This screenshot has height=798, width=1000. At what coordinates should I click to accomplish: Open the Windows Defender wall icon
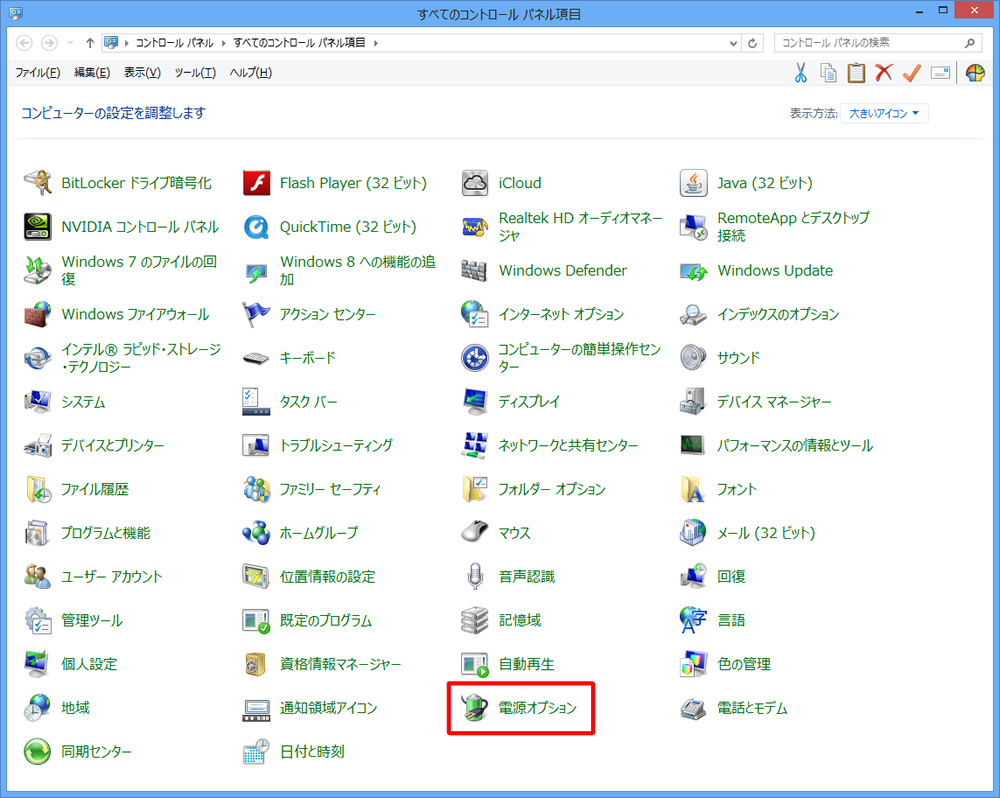pos(474,270)
